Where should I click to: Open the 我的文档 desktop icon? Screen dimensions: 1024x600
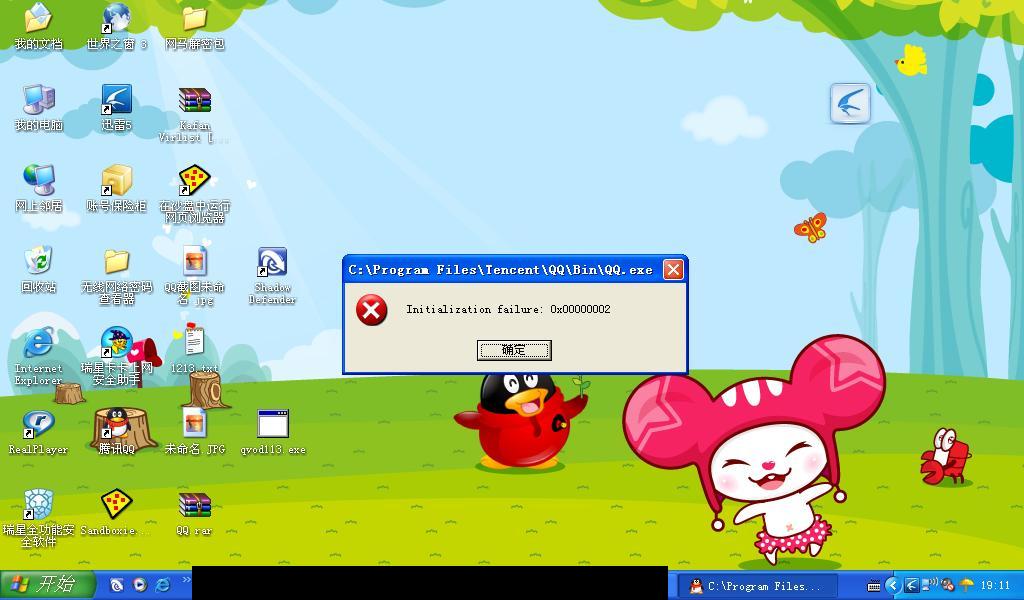(x=39, y=27)
